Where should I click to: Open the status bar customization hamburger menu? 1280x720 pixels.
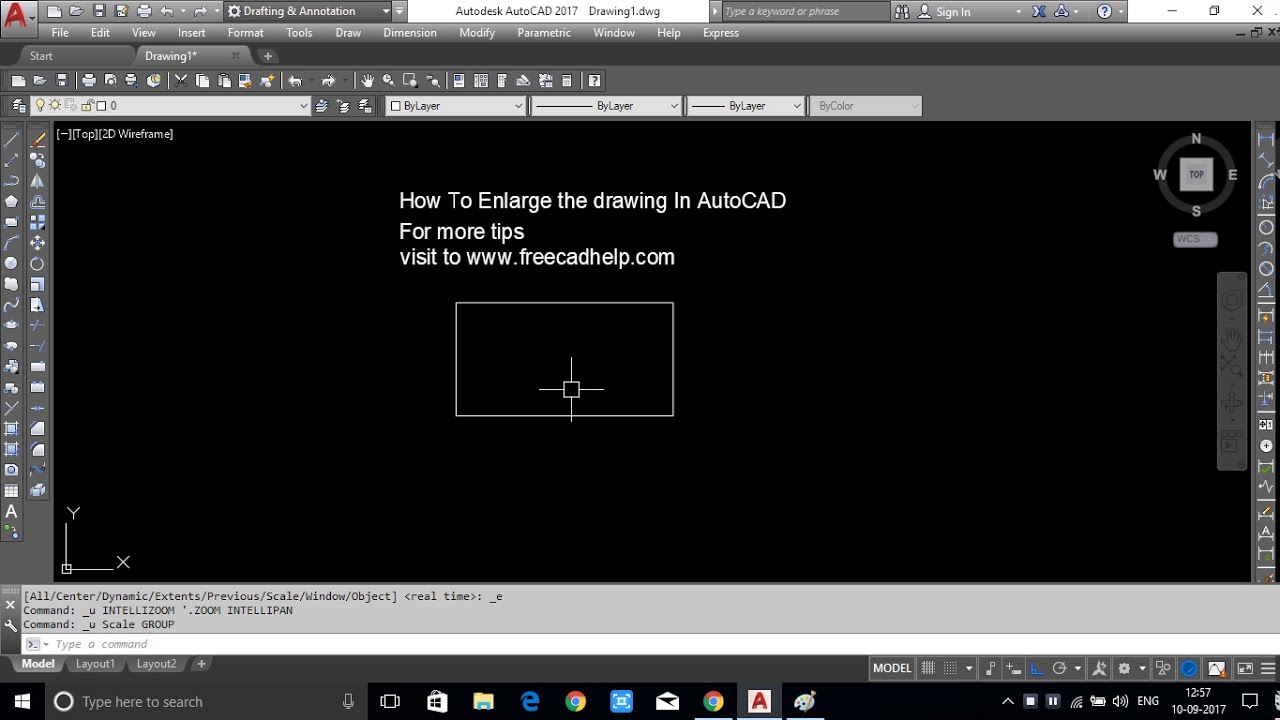[1268, 668]
